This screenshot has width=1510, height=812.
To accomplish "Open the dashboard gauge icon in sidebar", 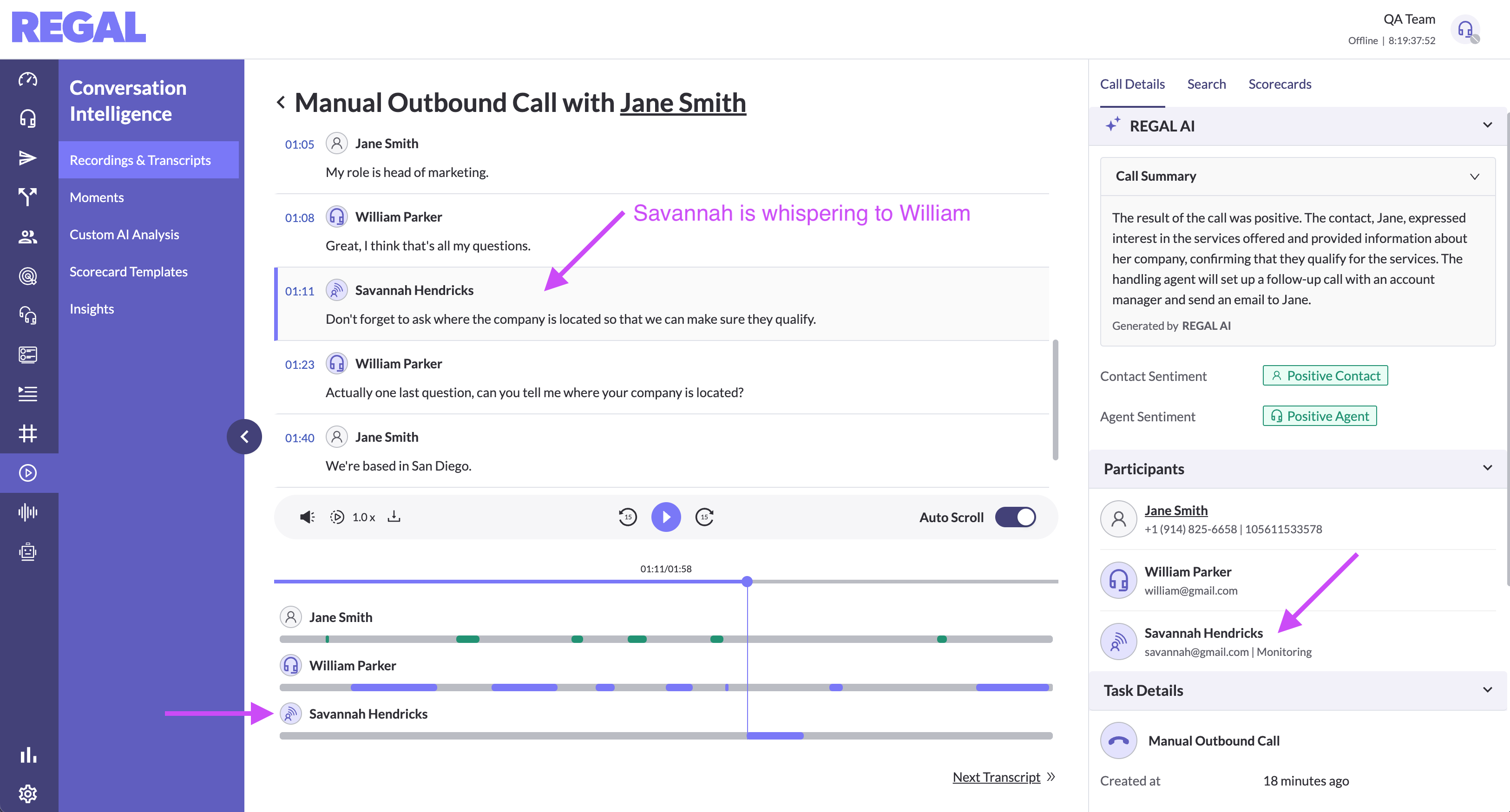I will (27, 79).
